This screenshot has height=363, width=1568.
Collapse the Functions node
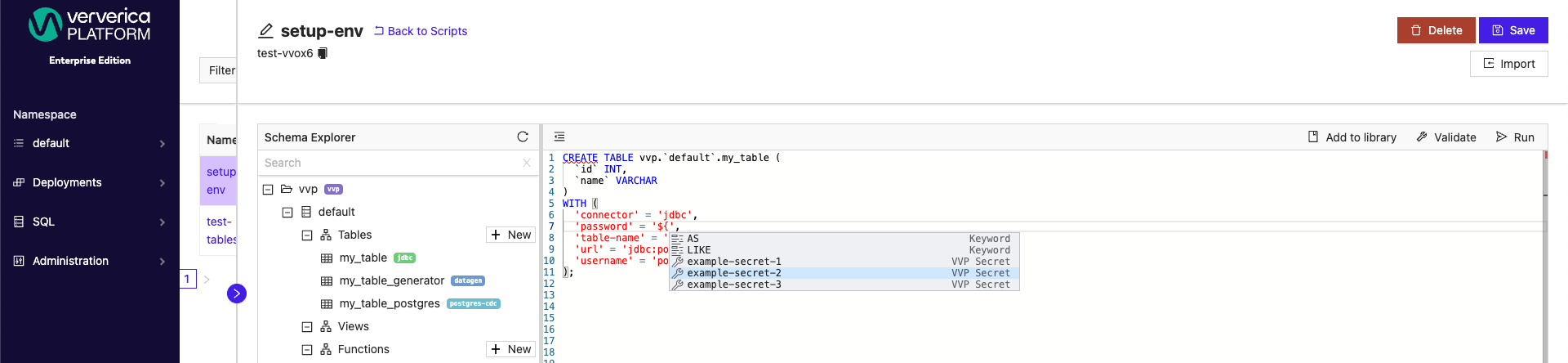tap(307, 349)
